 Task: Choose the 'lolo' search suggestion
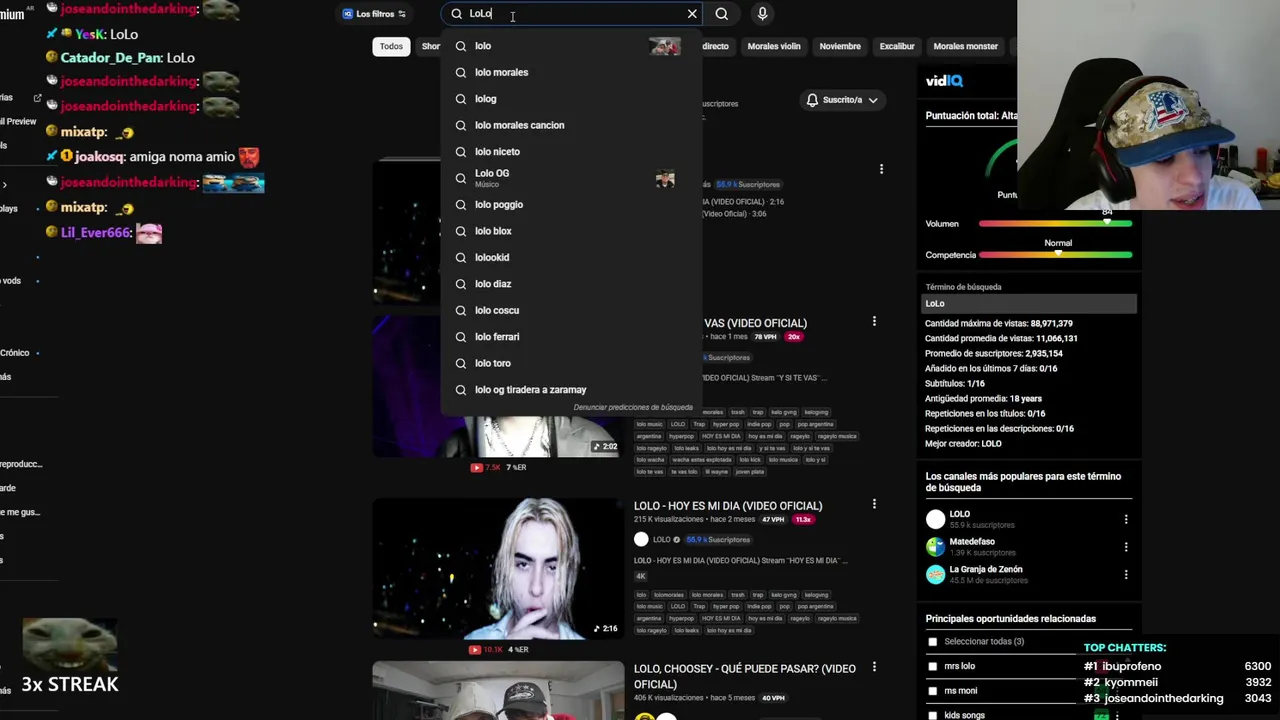click(571, 46)
